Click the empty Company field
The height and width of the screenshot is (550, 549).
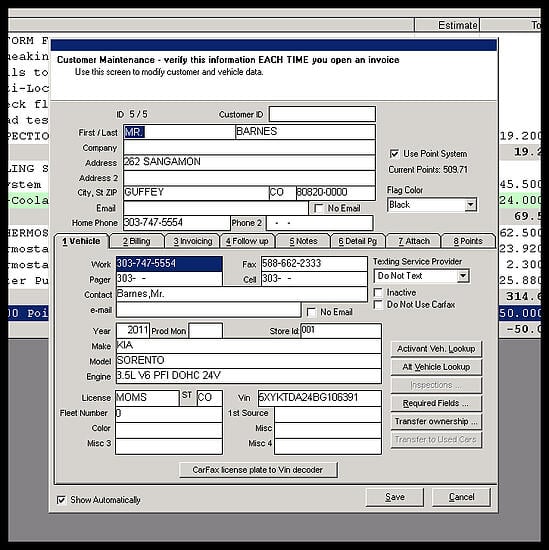249,147
